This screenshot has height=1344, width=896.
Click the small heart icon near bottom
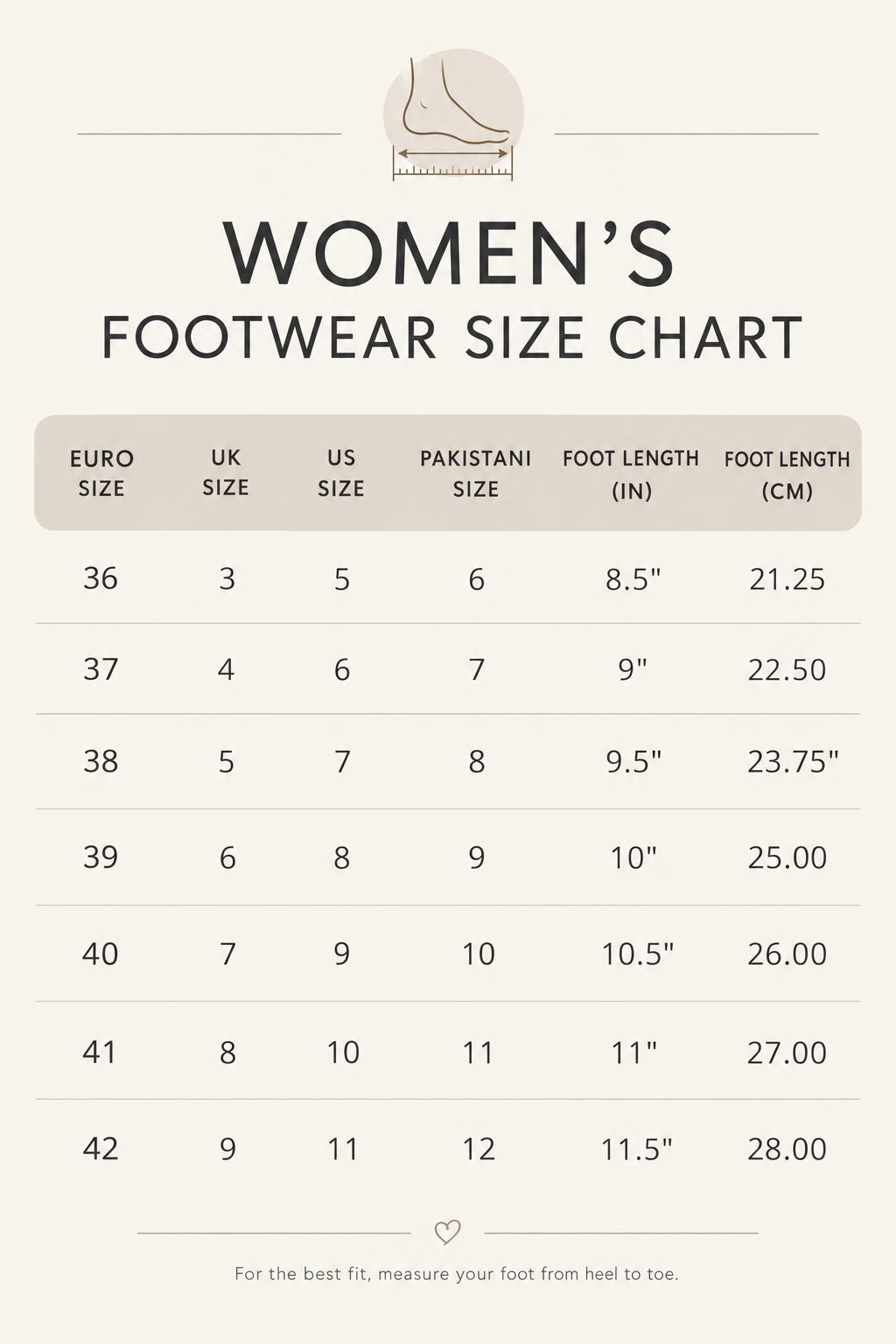click(x=447, y=1232)
